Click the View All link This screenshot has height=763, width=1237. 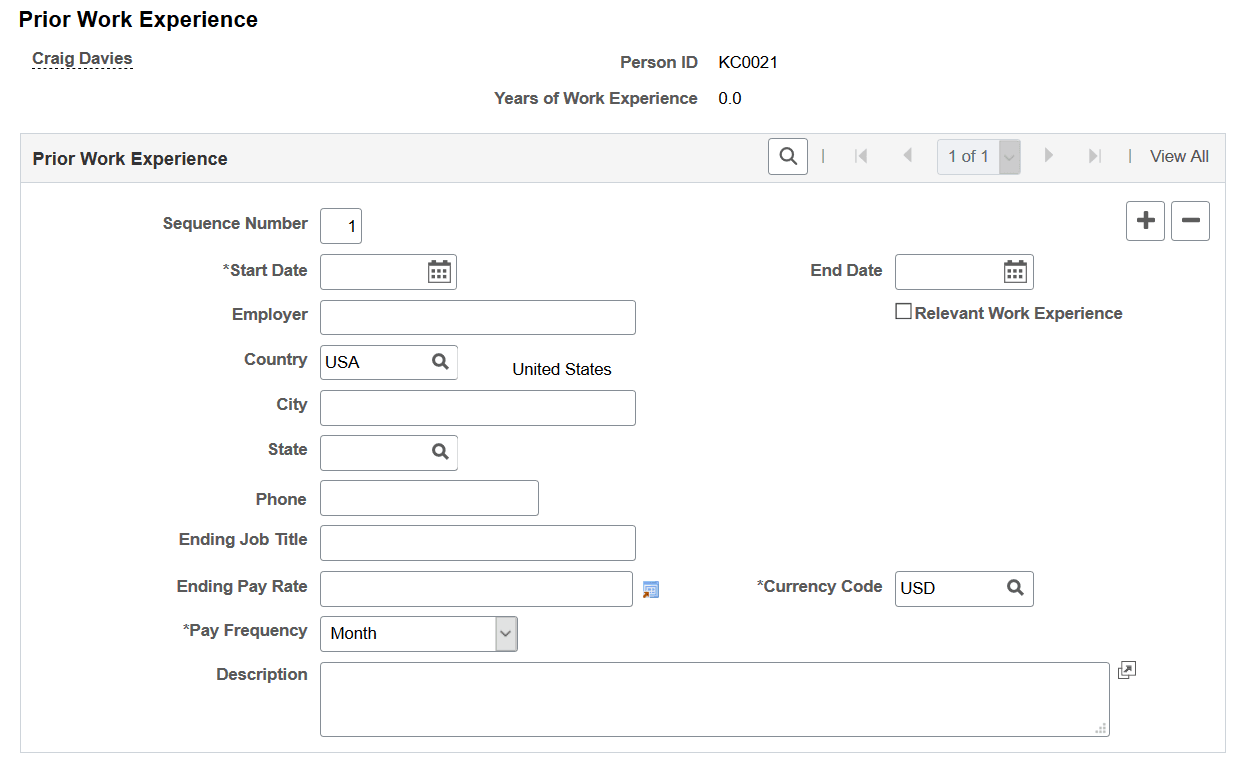point(1179,157)
